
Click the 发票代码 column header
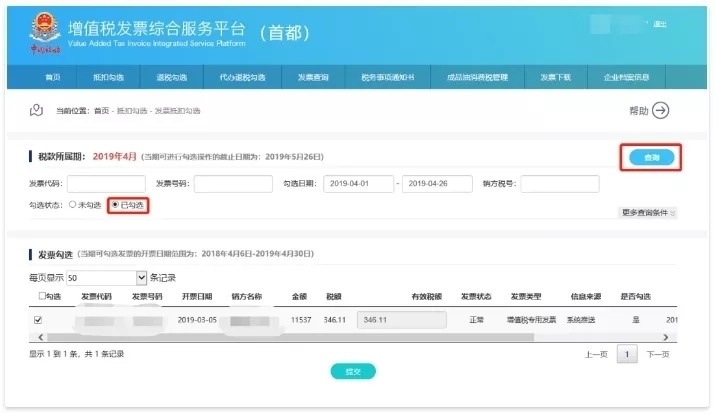[96, 297]
